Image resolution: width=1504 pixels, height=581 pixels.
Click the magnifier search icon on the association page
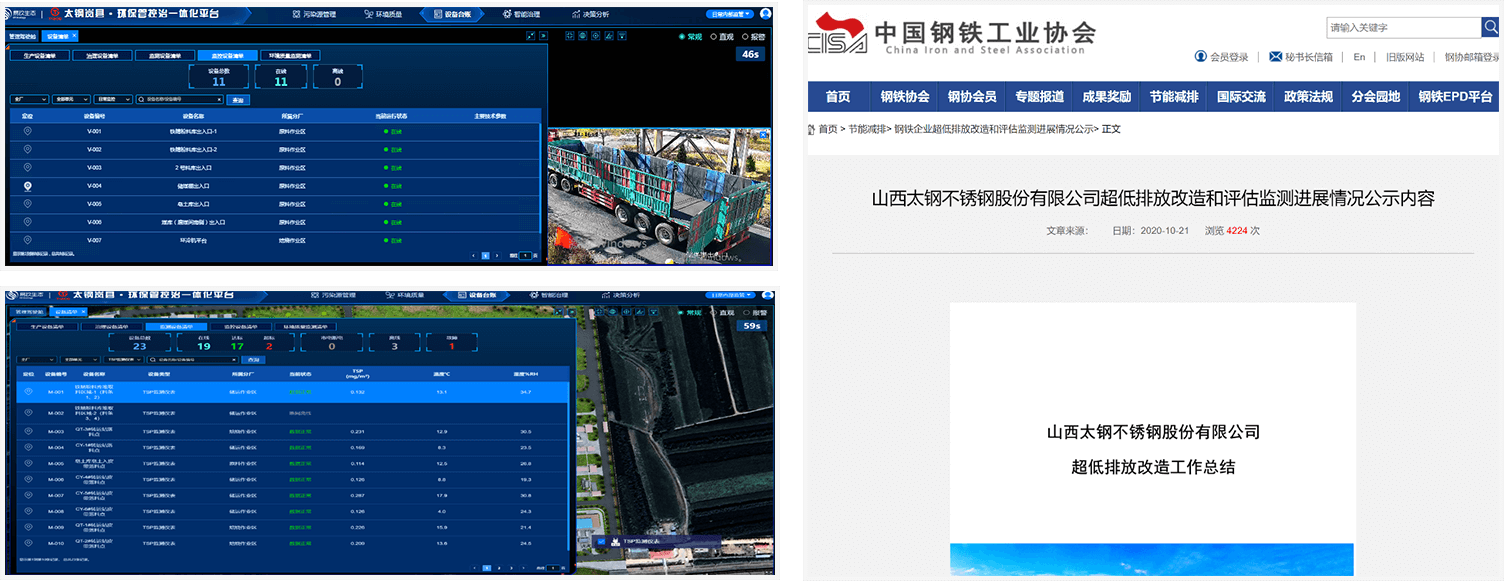point(1490,28)
